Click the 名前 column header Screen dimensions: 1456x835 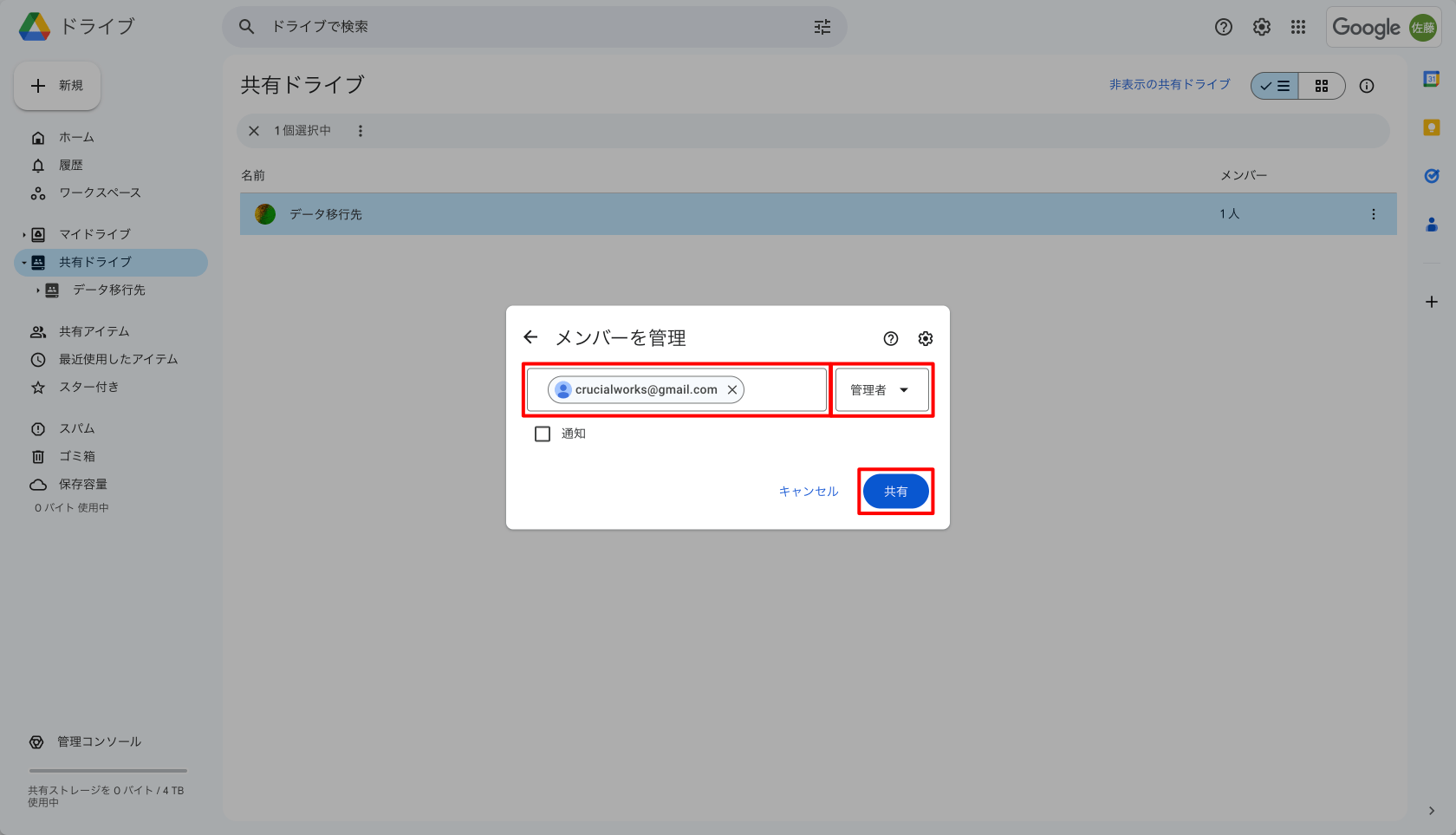(253, 176)
